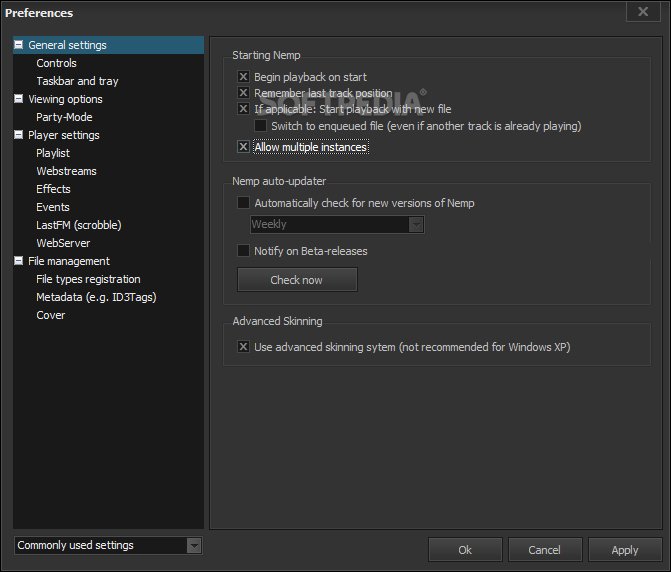Click the Cancel button
Viewport: 671px width, 572px height.
click(x=545, y=550)
